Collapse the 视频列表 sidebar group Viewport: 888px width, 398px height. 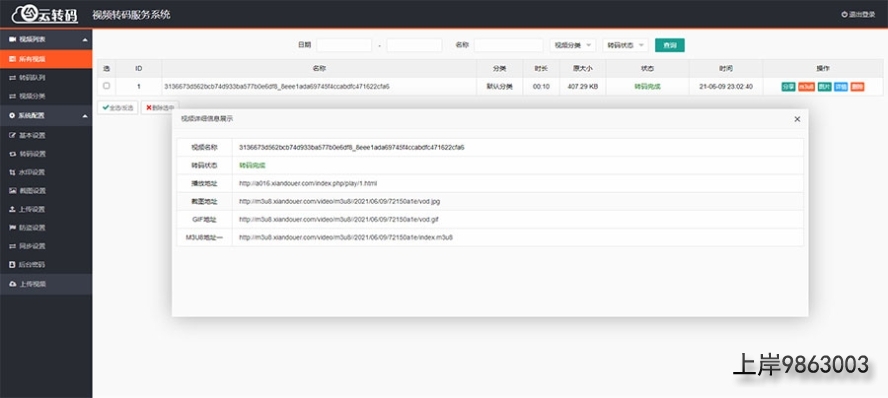[x=46, y=40]
